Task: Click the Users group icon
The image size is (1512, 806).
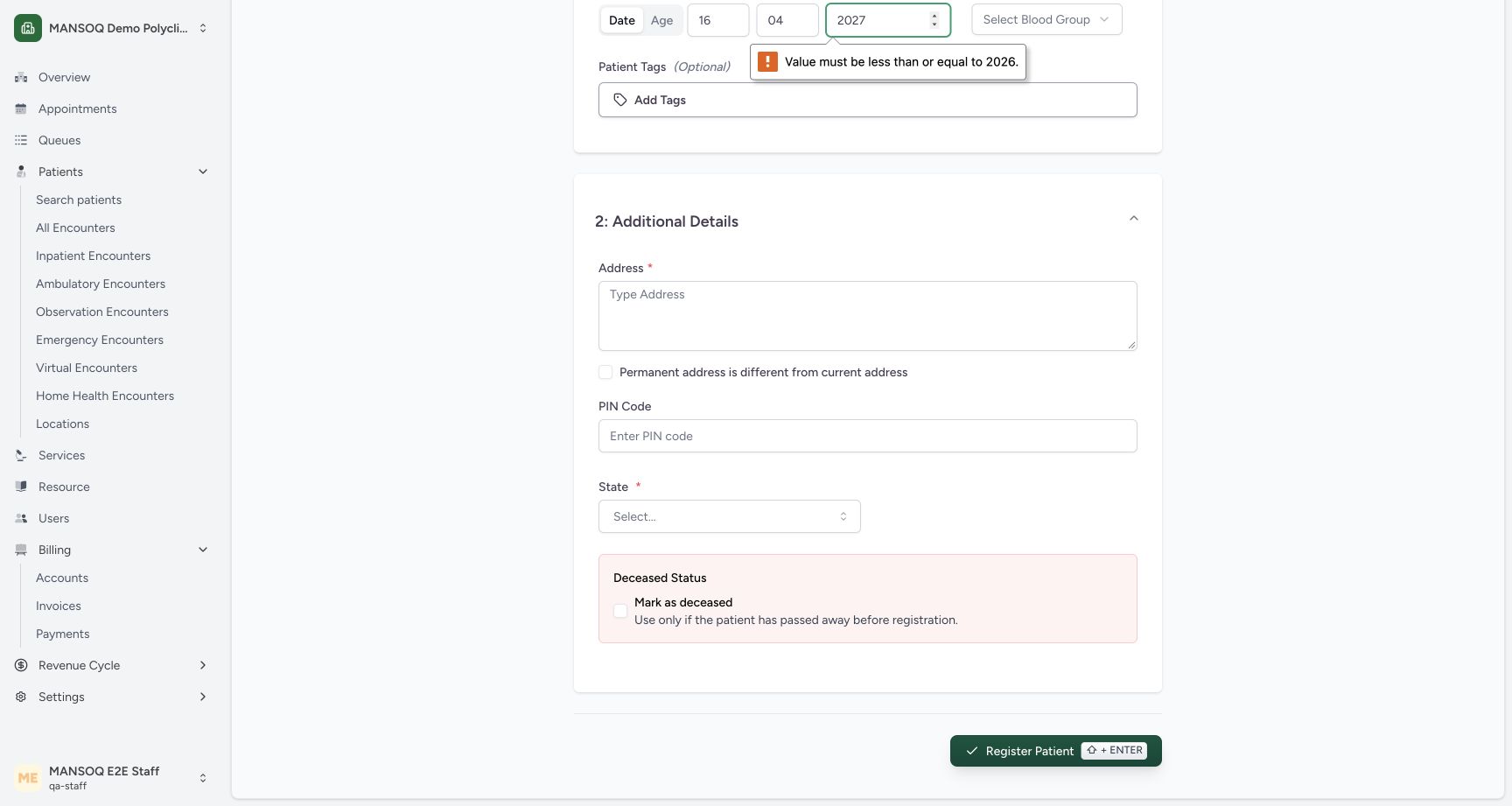Action: pyautogui.click(x=21, y=518)
